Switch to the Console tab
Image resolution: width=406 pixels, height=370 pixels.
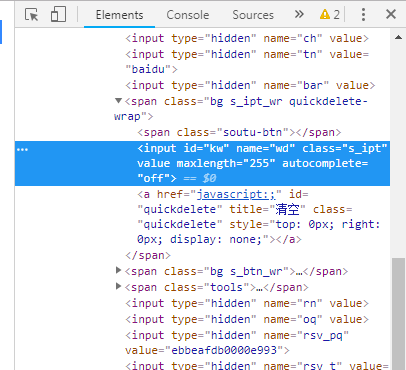pos(188,15)
